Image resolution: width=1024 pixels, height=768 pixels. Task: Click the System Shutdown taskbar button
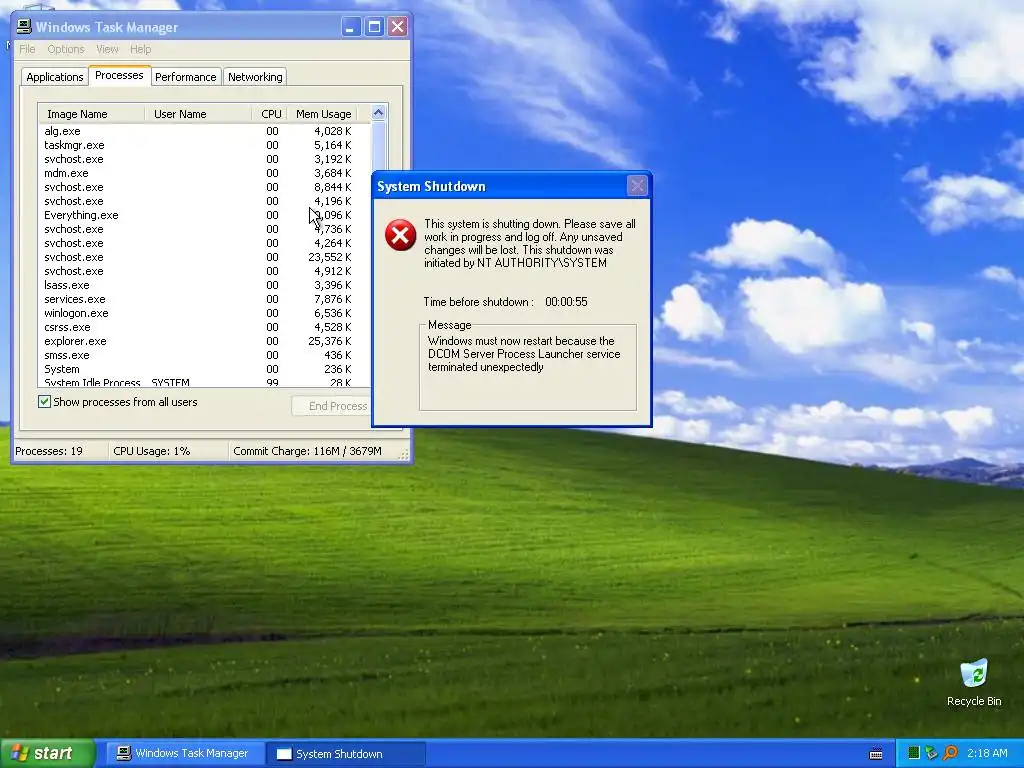pos(346,754)
